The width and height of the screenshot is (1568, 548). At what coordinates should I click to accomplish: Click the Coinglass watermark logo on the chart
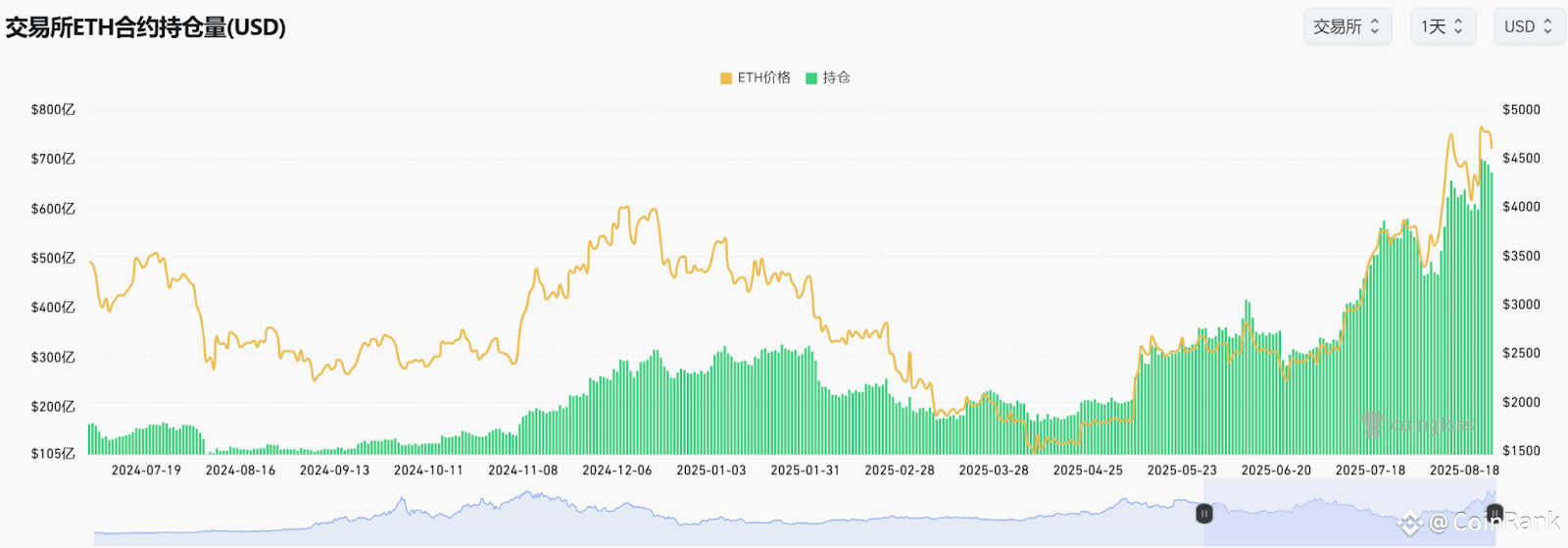click(x=1418, y=424)
